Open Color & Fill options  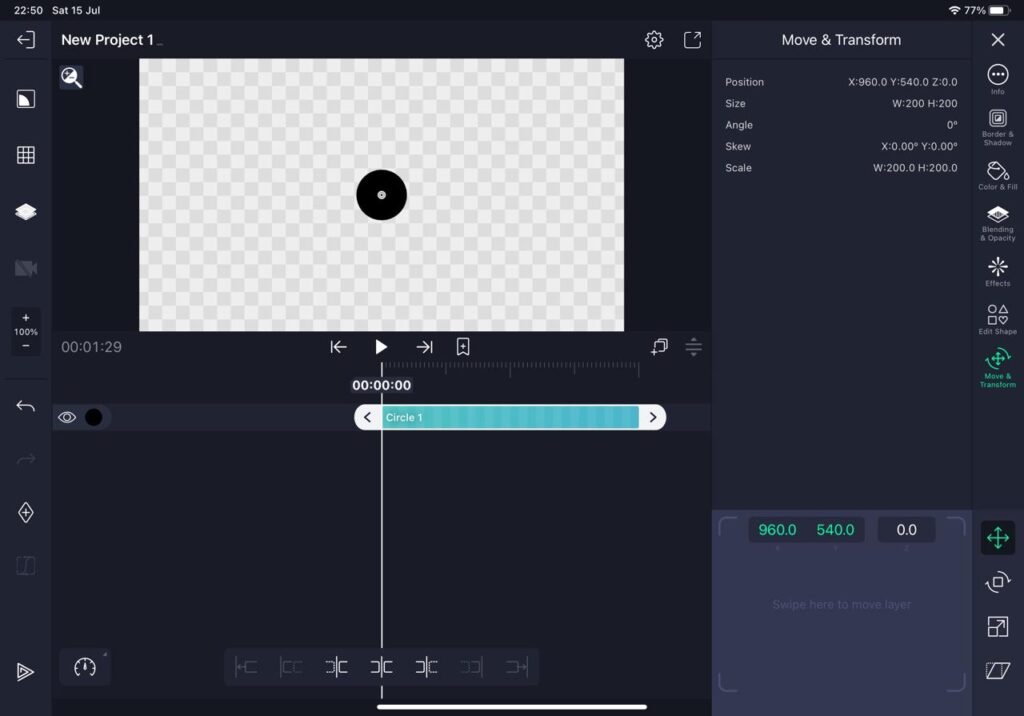tap(997, 176)
